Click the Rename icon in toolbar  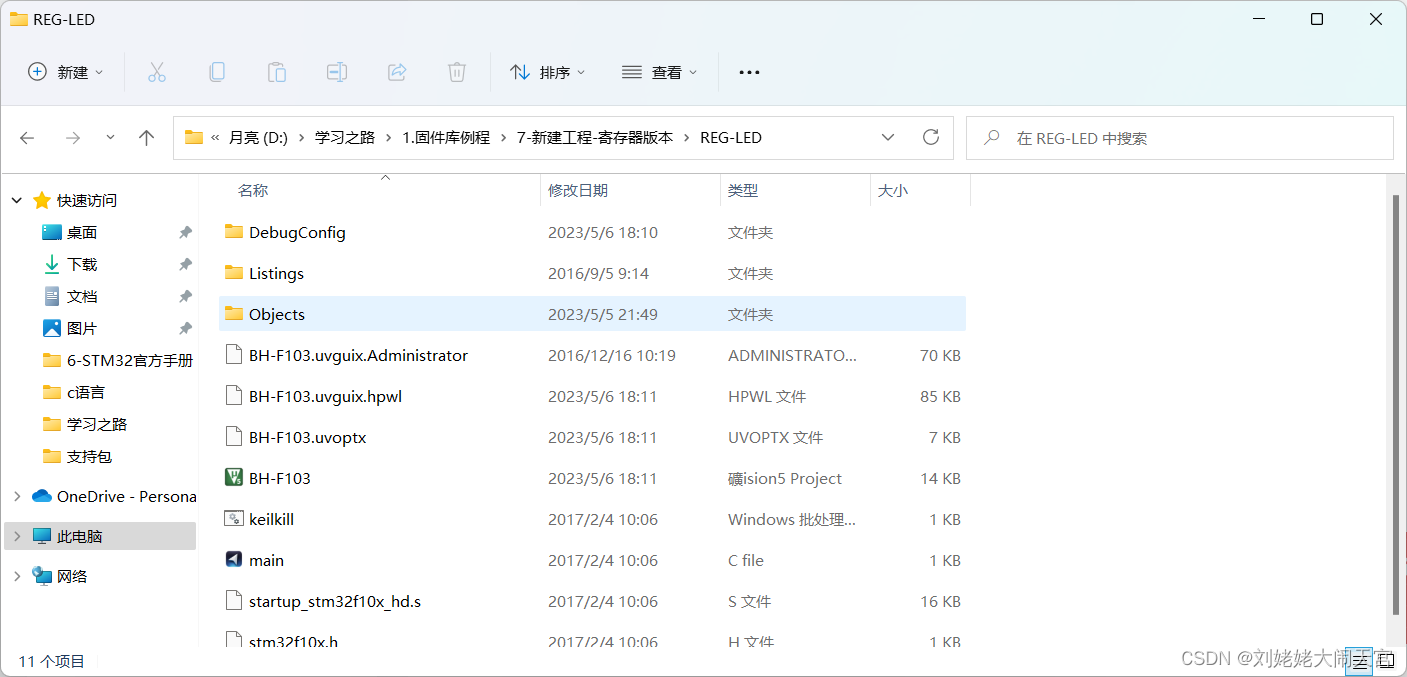click(337, 72)
